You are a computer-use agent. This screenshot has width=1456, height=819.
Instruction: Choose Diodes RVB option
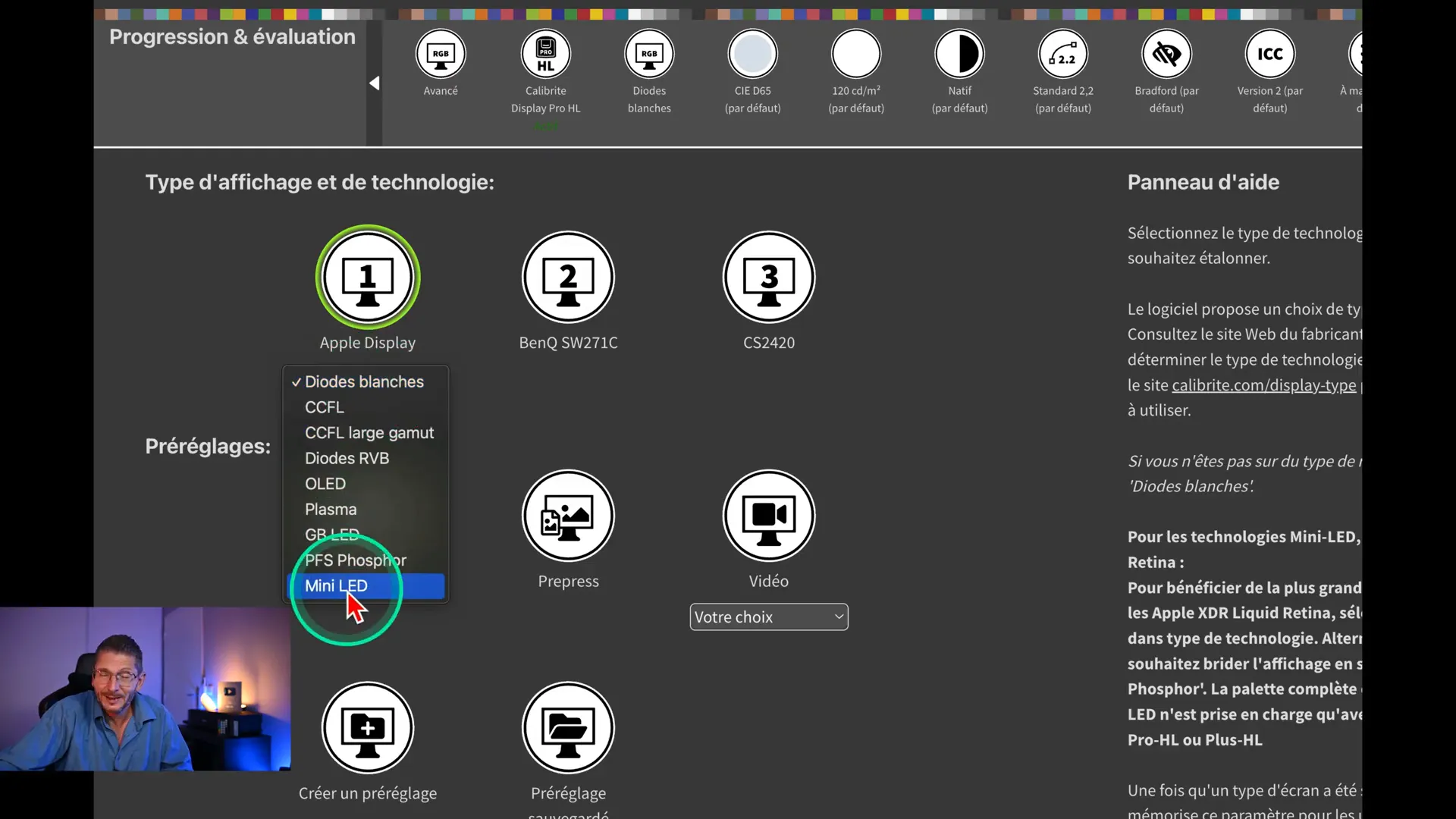pos(365,459)
